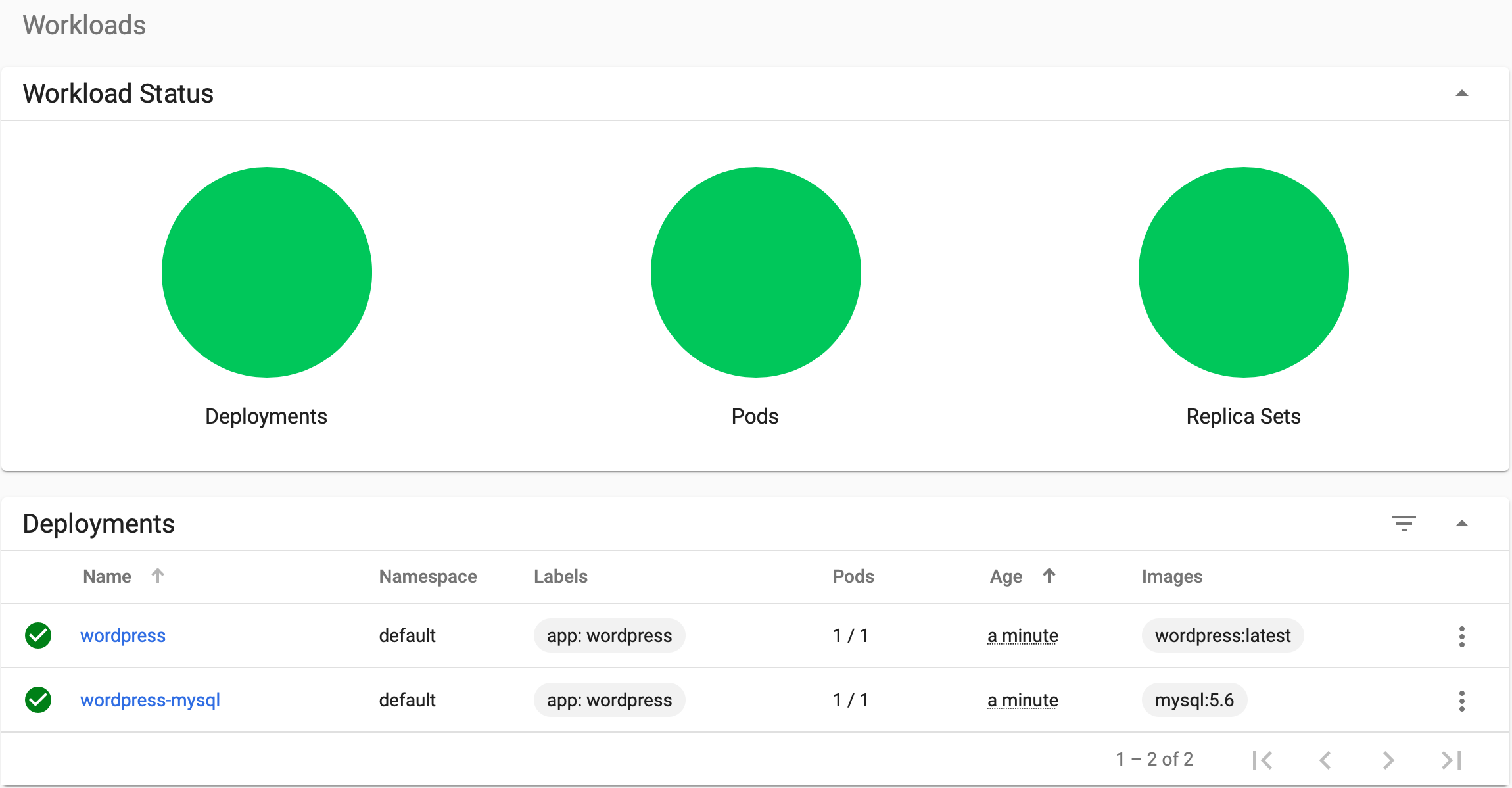Click the wordpress:latest image chip

point(1222,635)
